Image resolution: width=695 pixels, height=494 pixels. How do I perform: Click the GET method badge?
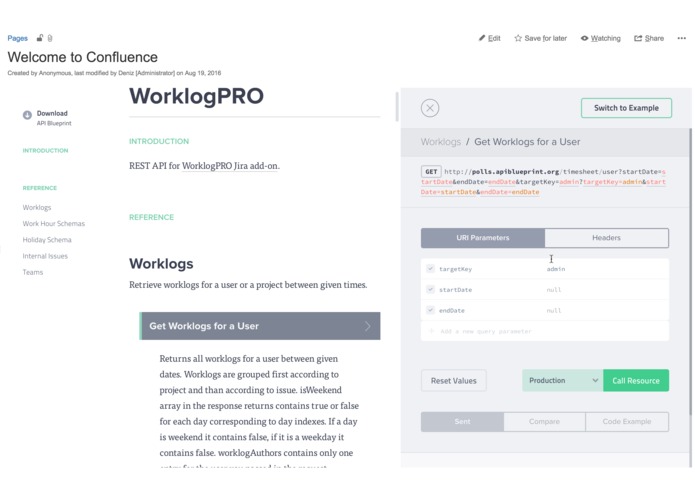point(431,171)
